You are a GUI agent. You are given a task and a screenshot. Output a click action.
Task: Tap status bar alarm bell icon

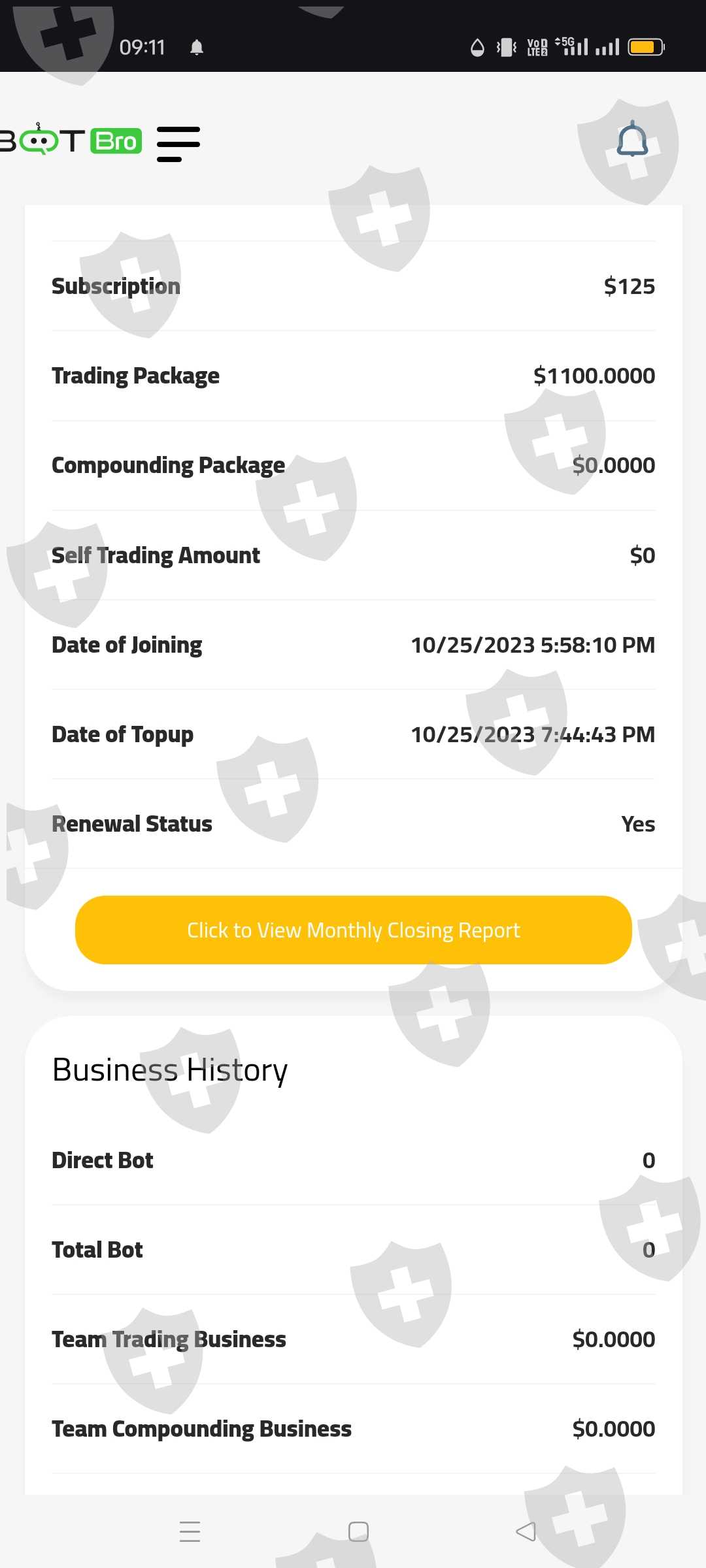click(x=197, y=48)
